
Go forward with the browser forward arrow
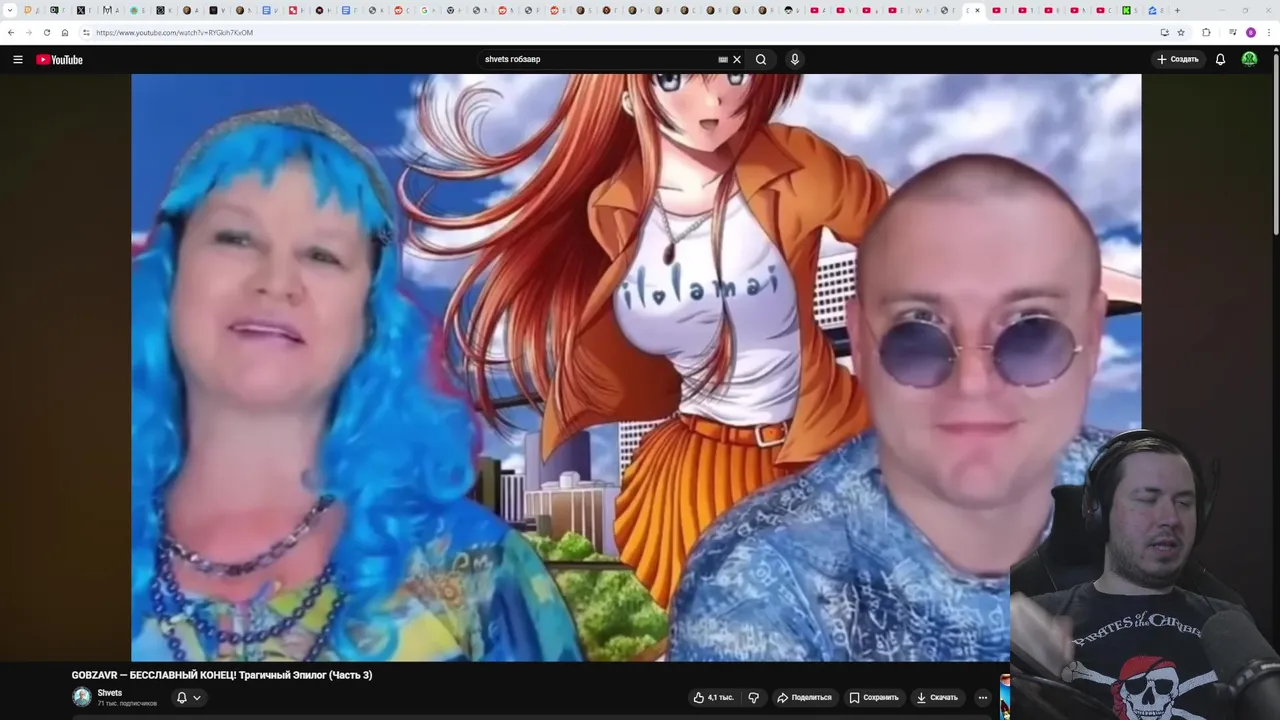[28, 32]
